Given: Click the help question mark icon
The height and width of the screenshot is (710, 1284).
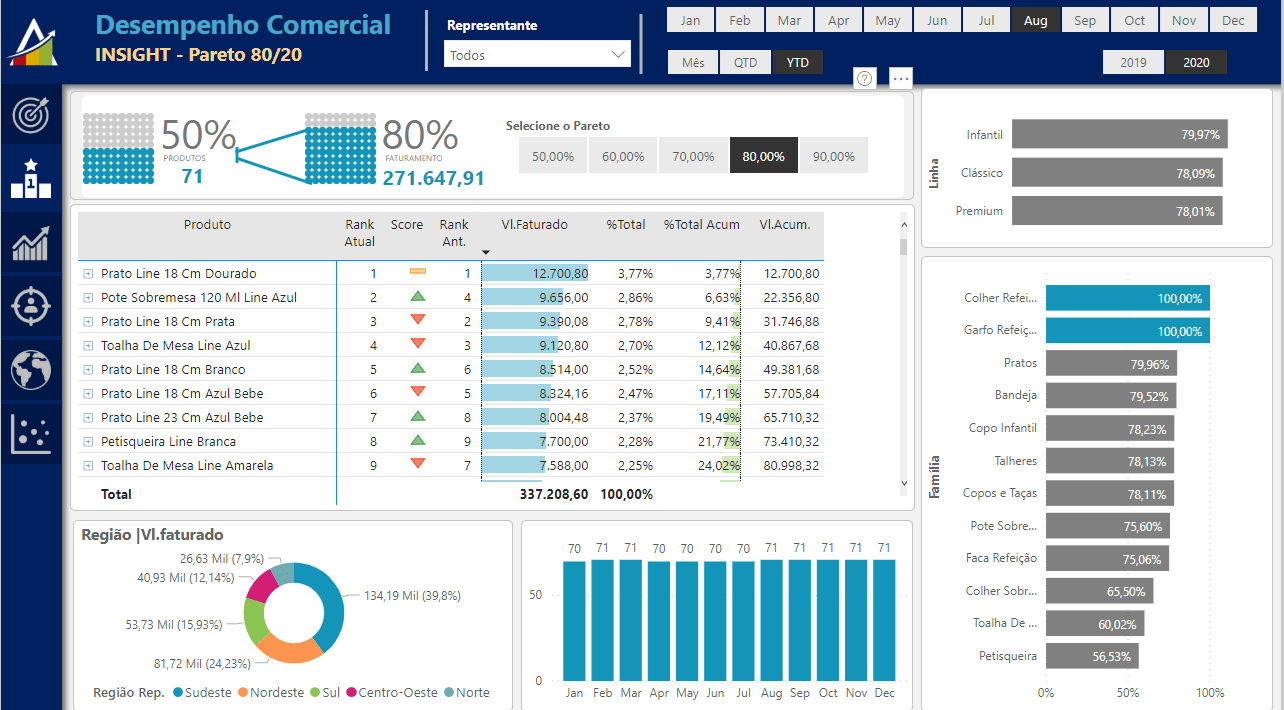Looking at the screenshot, I should pos(866,79).
